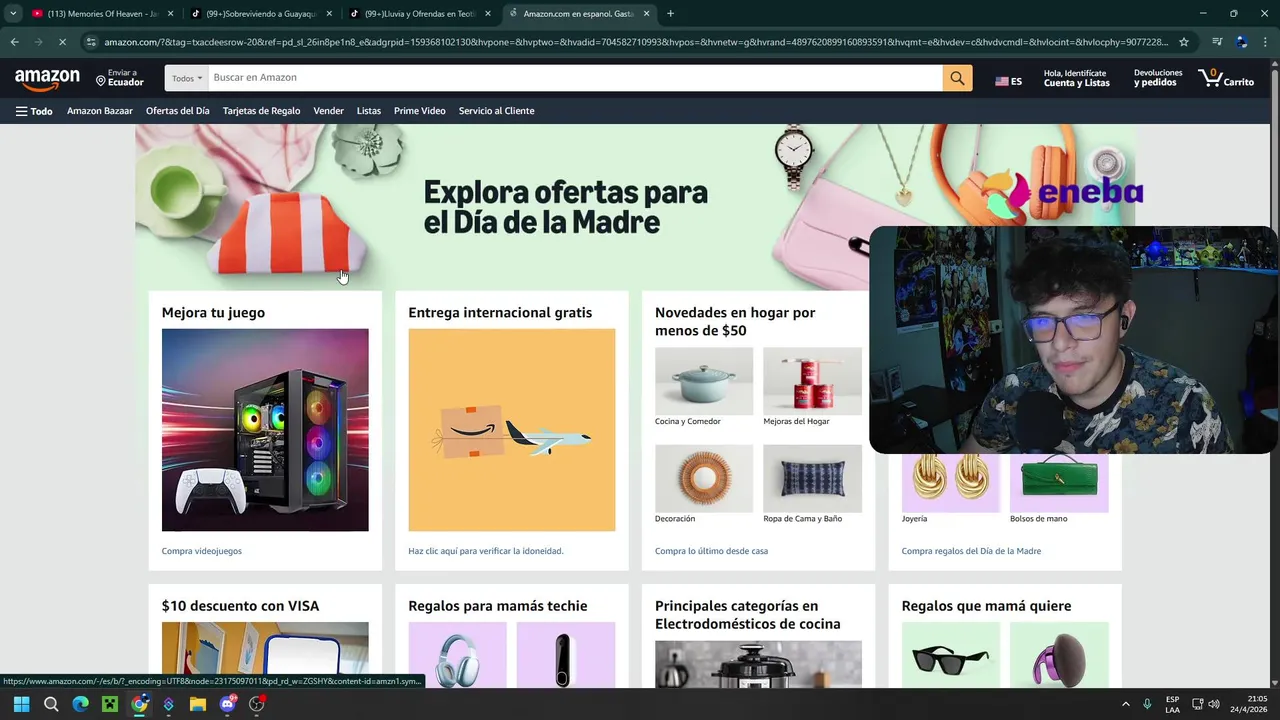This screenshot has height=720, width=1280.
Task: Go to Prime Video
Action: [x=420, y=111]
